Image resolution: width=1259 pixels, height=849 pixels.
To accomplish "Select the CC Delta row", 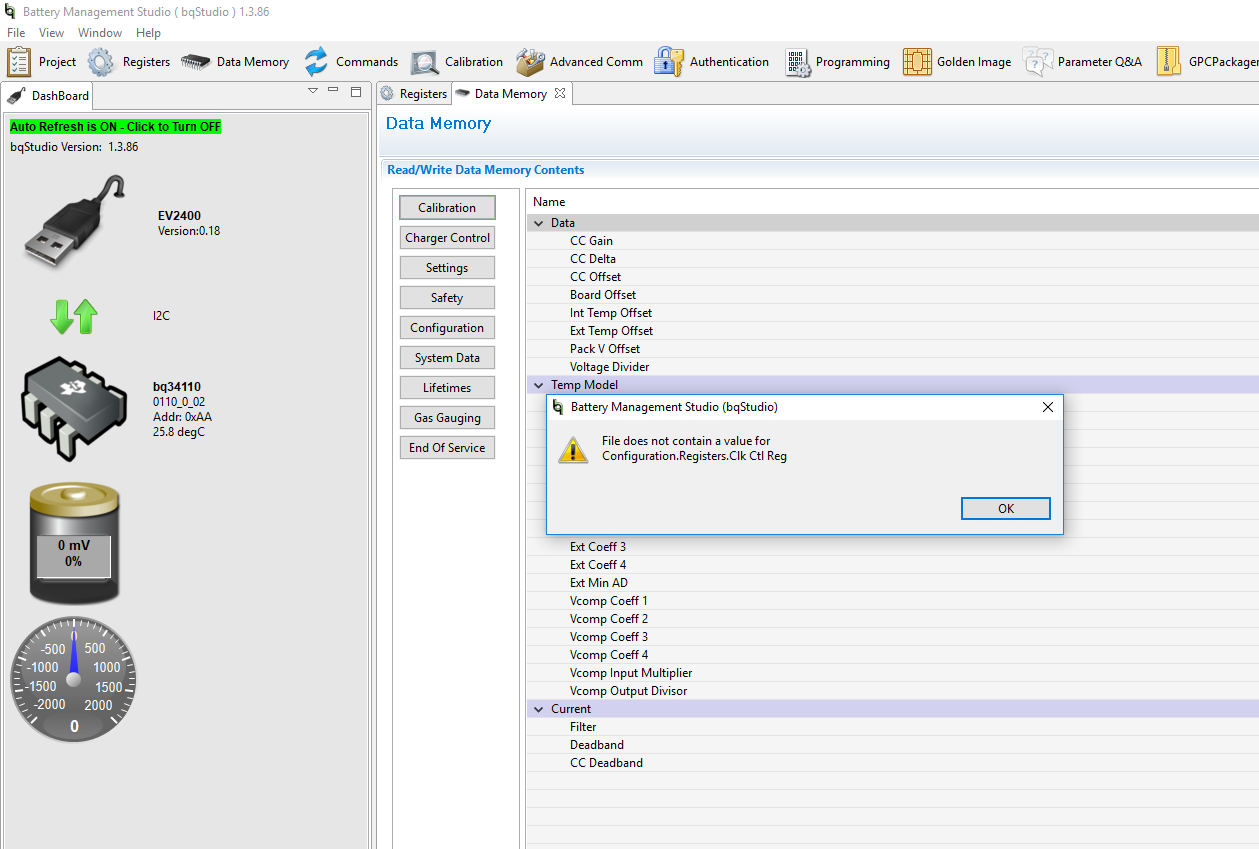I will 892,259.
